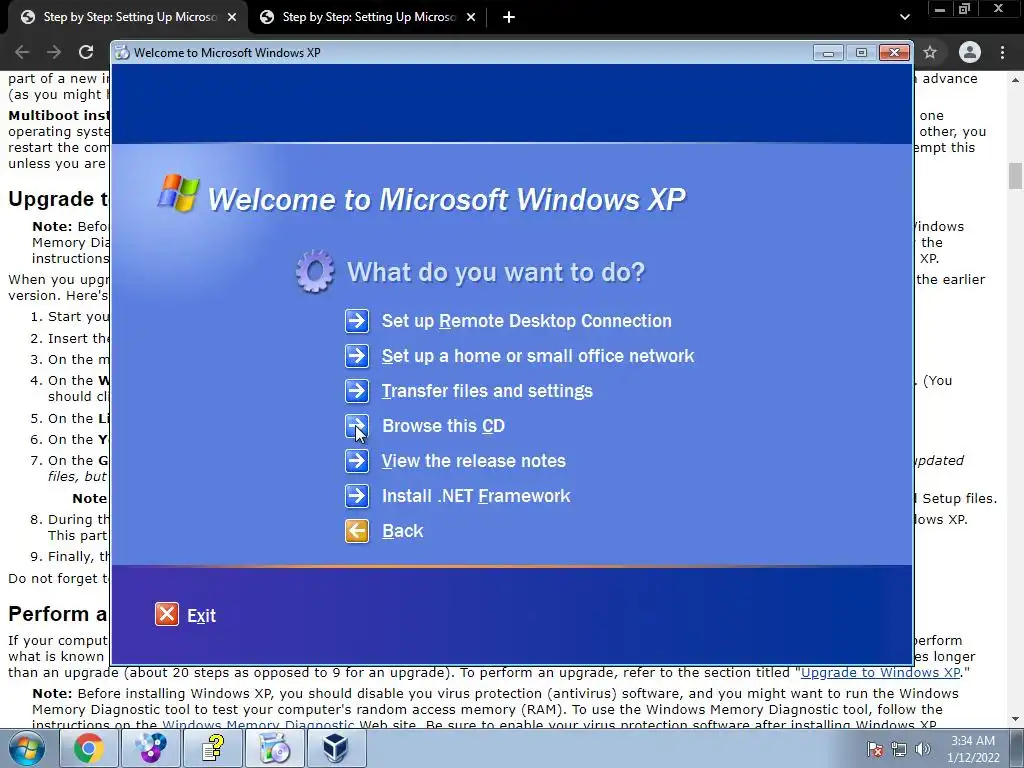1024x768 pixels.
Task: Choose Install .NET Framework
Action: pyautogui.click(x=476, y=496)
